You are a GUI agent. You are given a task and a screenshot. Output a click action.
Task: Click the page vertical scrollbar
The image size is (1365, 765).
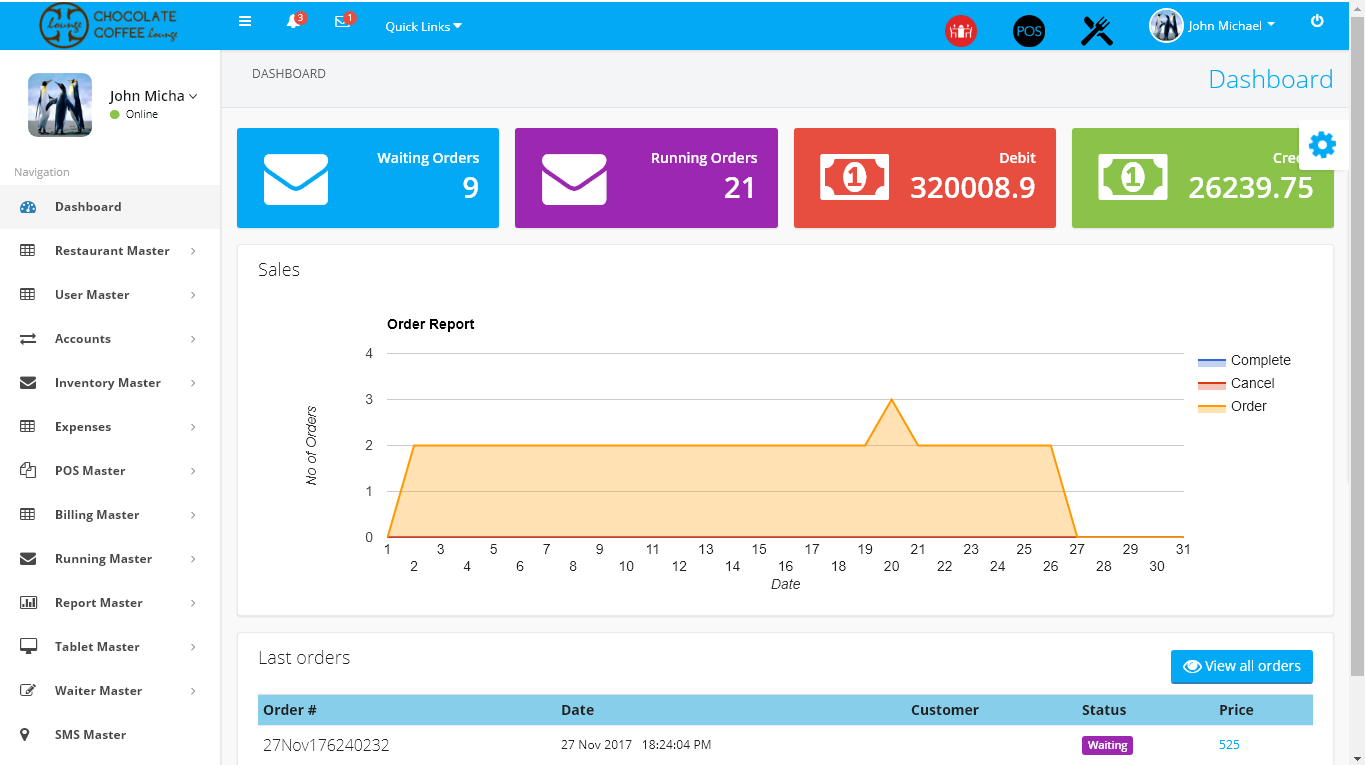pyautogui.click(x=1357, y=350)
